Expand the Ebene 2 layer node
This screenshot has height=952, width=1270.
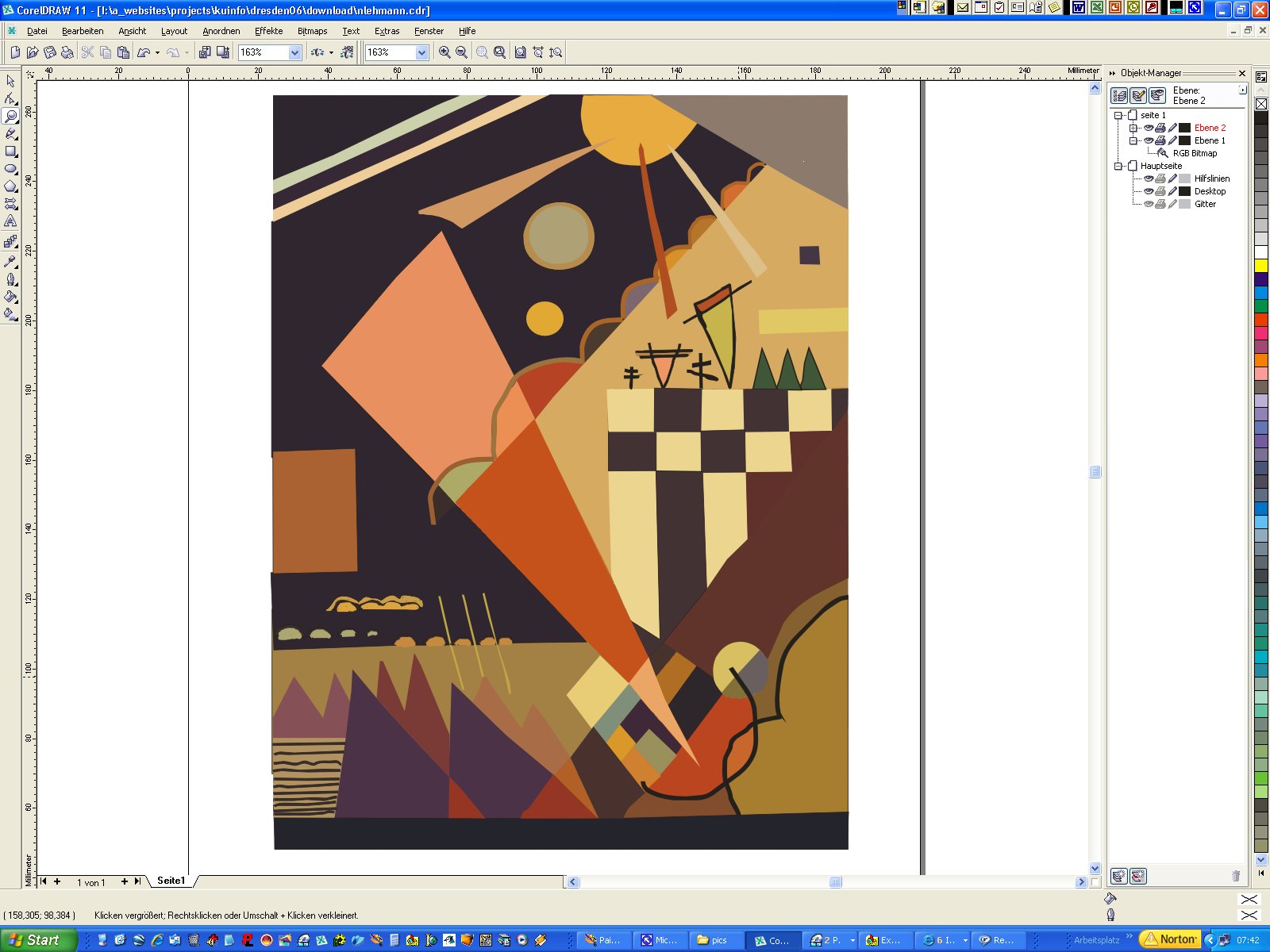[1133, 128]
